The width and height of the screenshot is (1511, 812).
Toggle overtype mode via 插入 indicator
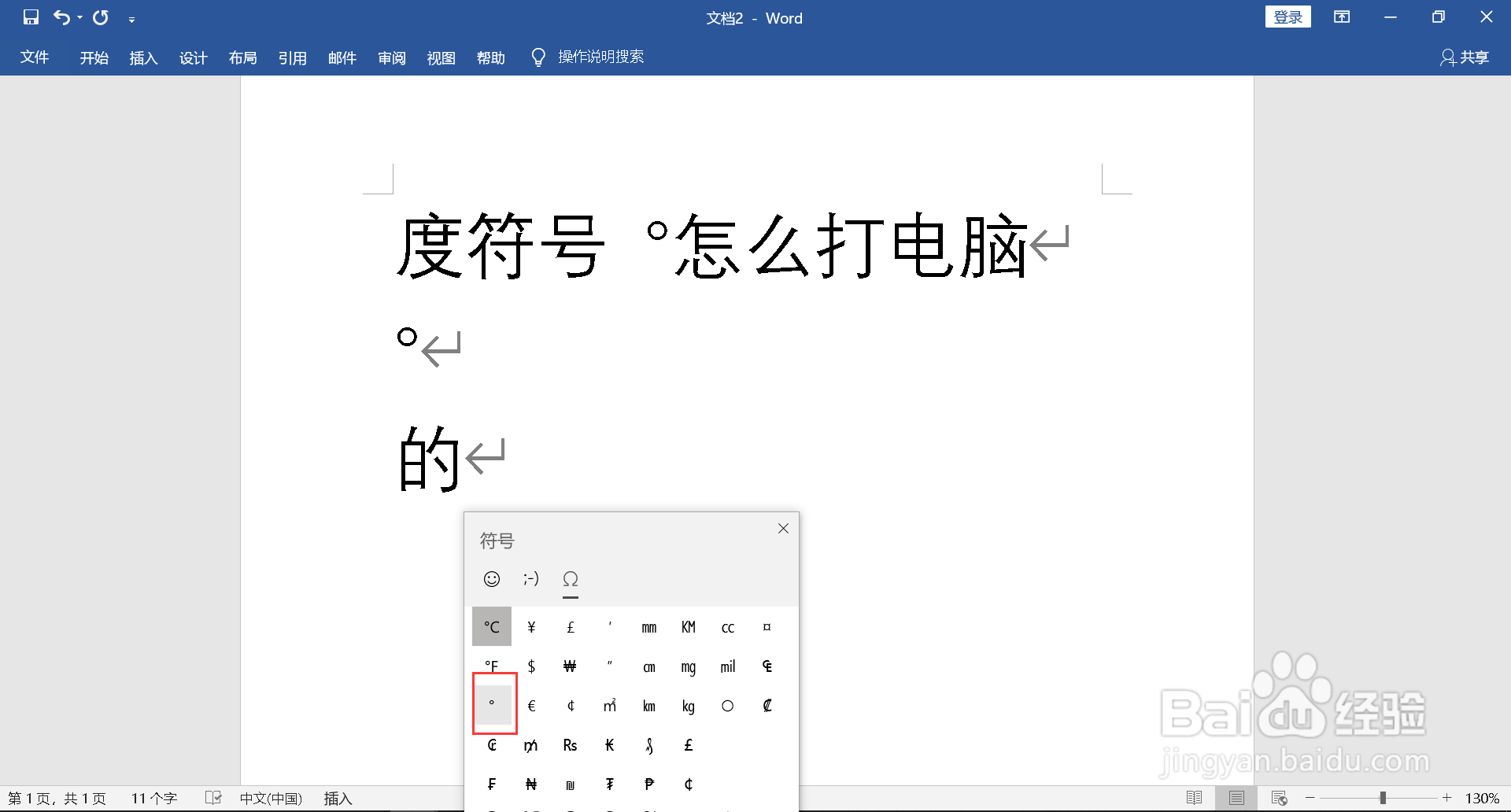tap(337, 798)
